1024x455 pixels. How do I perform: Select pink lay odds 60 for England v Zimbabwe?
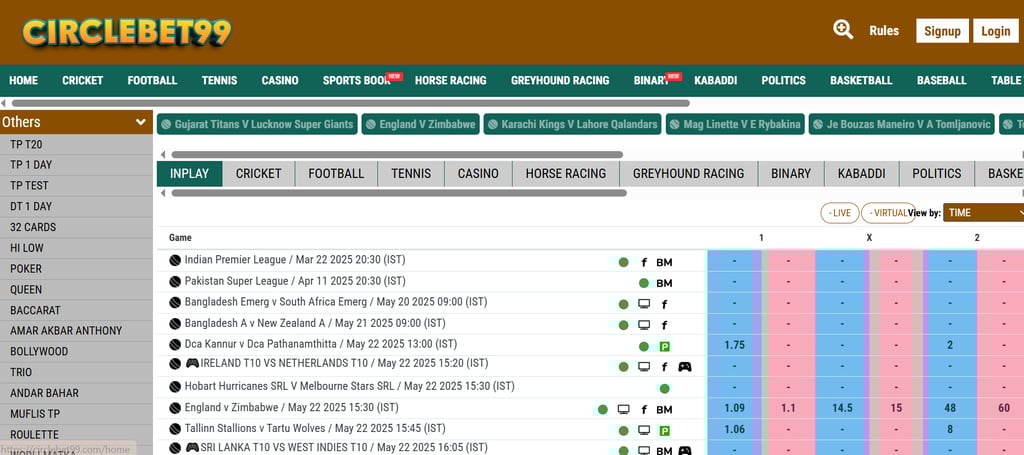tap(1004, 408)
